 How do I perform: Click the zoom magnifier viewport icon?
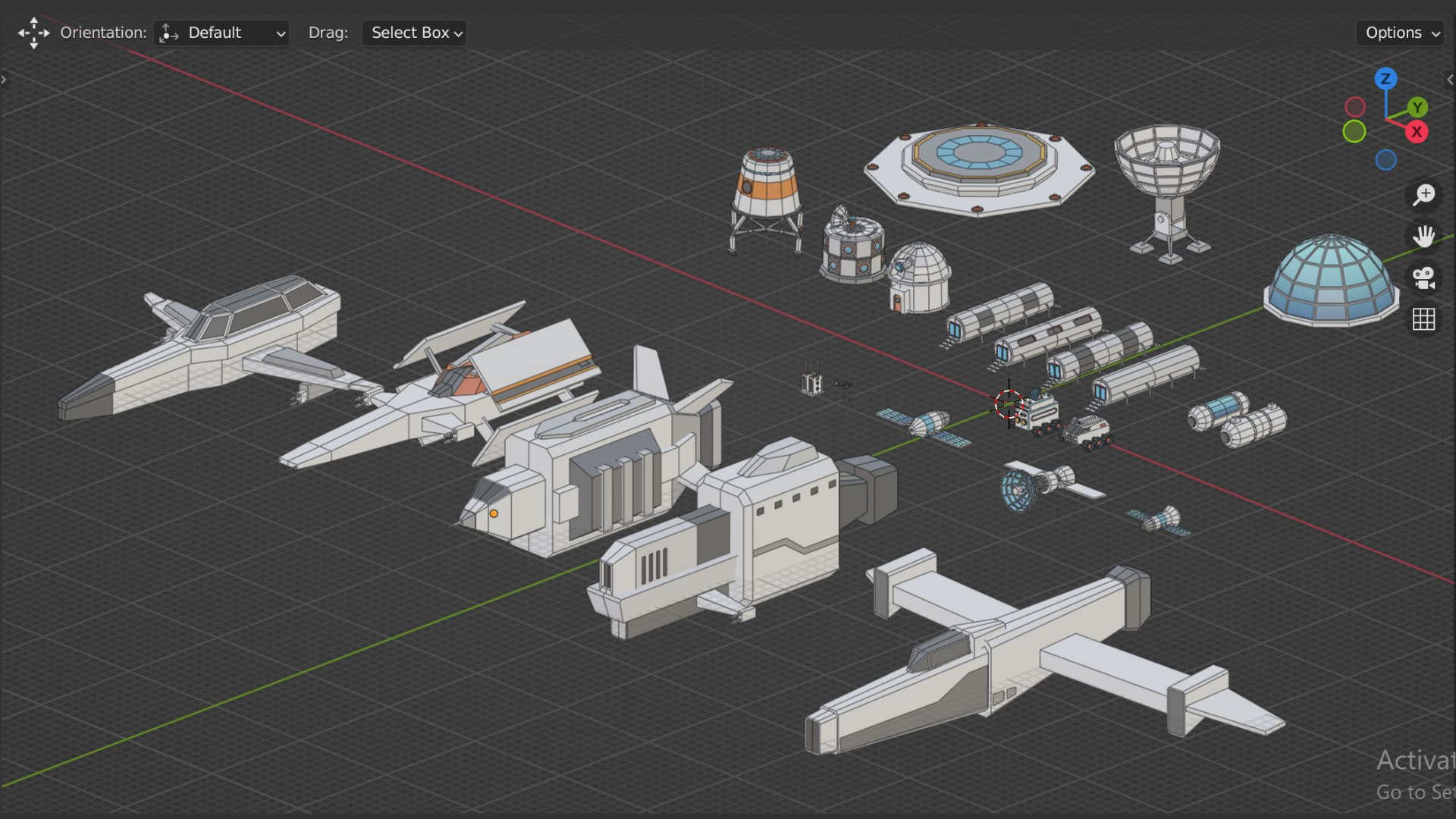click(x=1424, y=195)
